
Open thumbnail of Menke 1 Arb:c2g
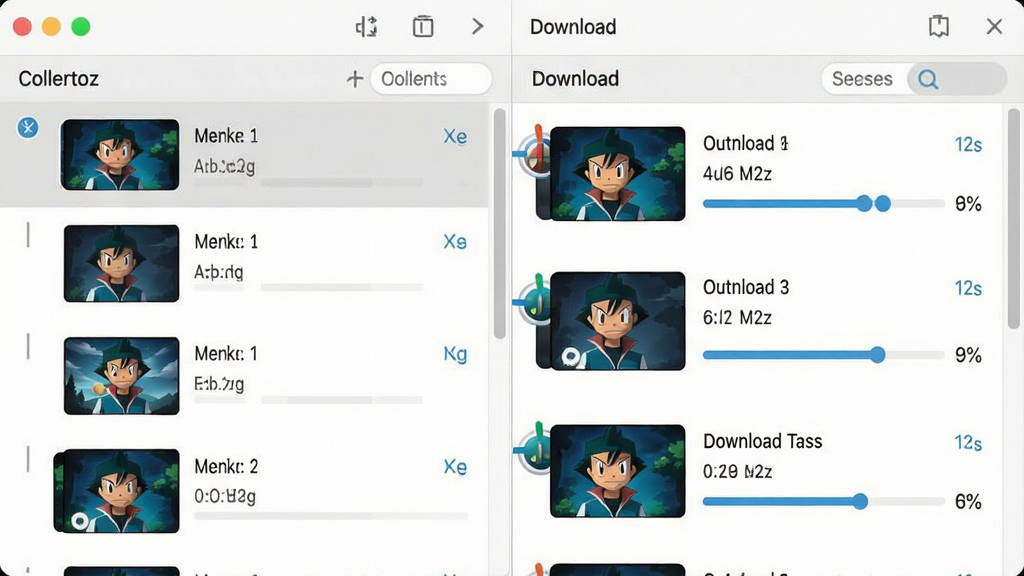coord(120,155)
